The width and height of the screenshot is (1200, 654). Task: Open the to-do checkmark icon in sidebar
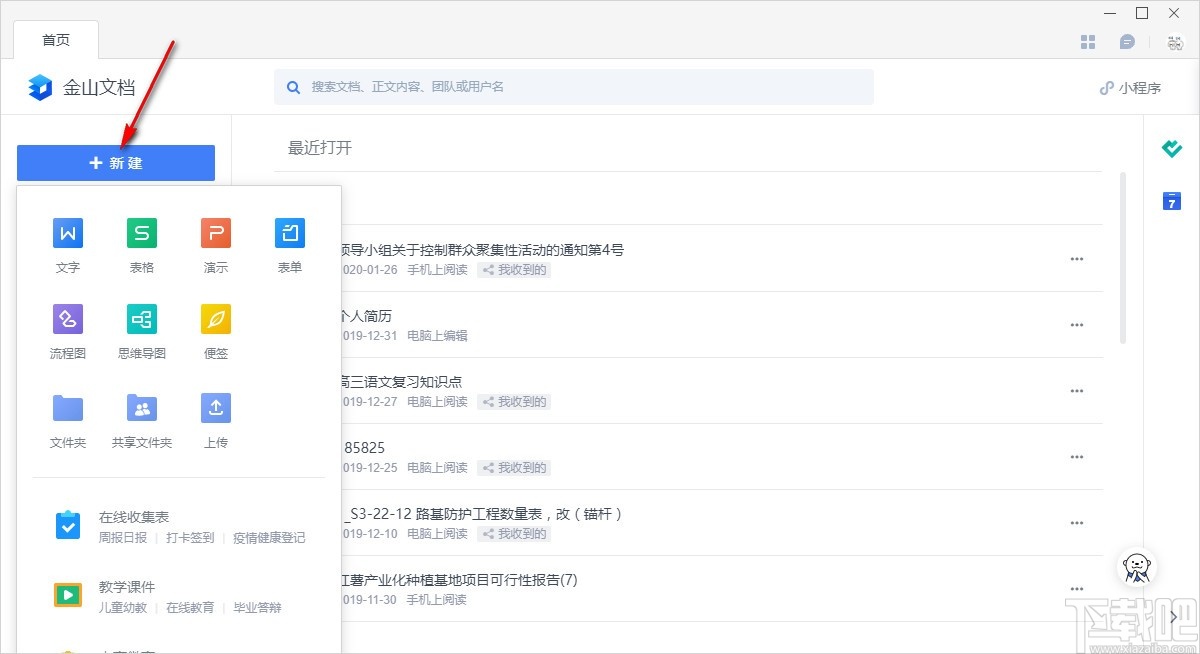(1171, 148)
